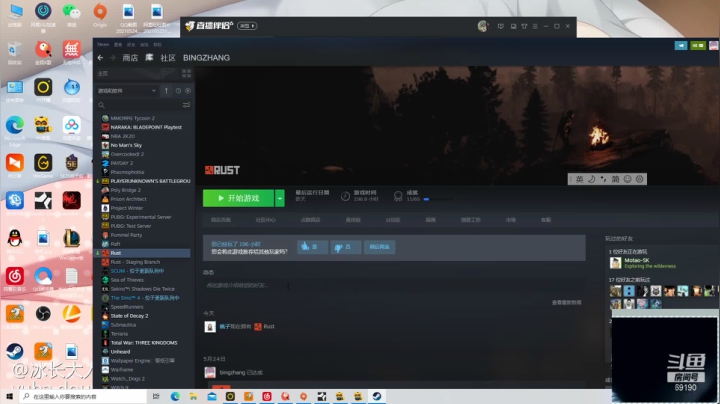Open the BINGZHANG profile tab
The width and height of the screenshot is (720, 404).
(207, 58)
